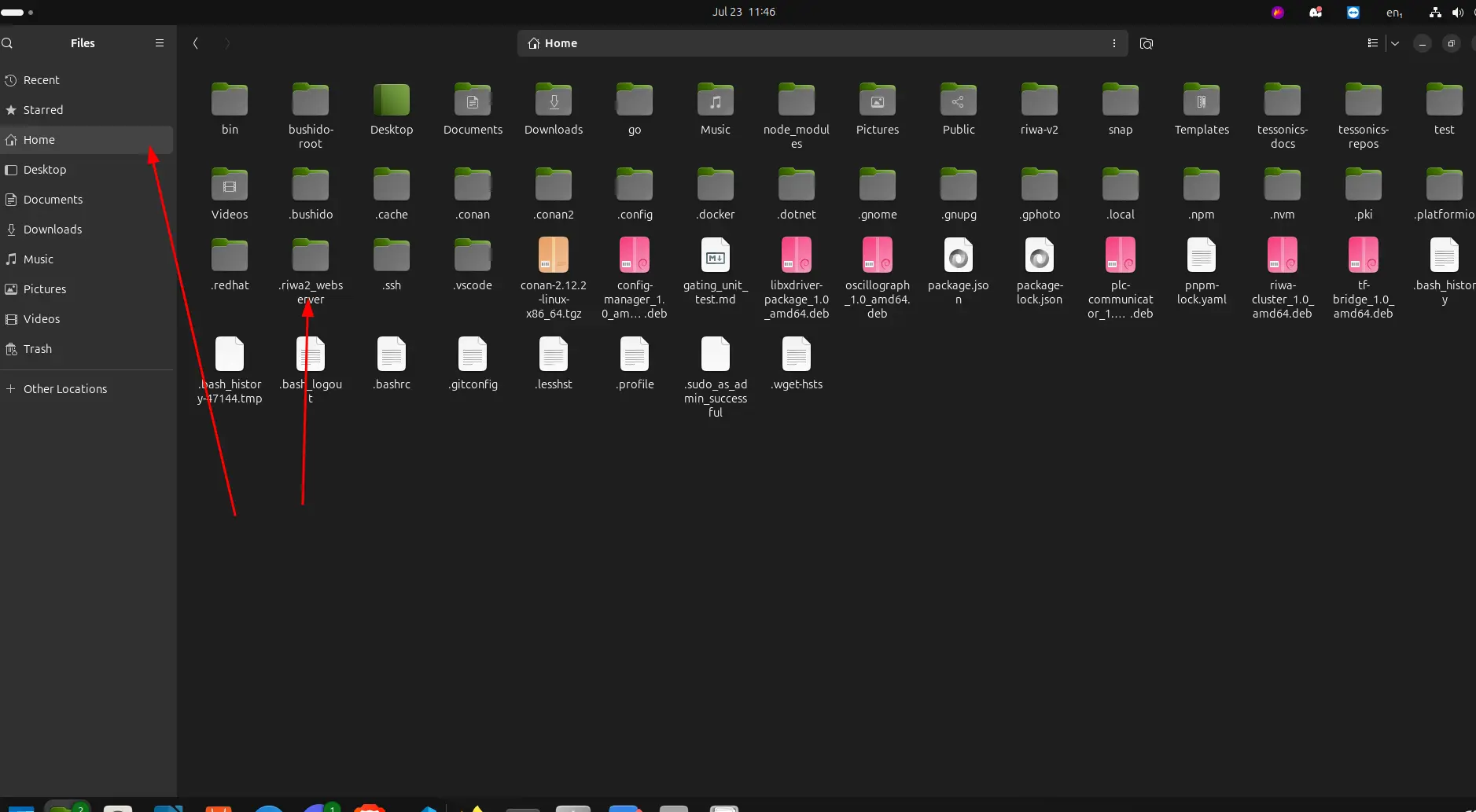Open Desktop in sidebar
Image resolution: width=1476 pixels, height=812 pixels.
pos(86,170)
